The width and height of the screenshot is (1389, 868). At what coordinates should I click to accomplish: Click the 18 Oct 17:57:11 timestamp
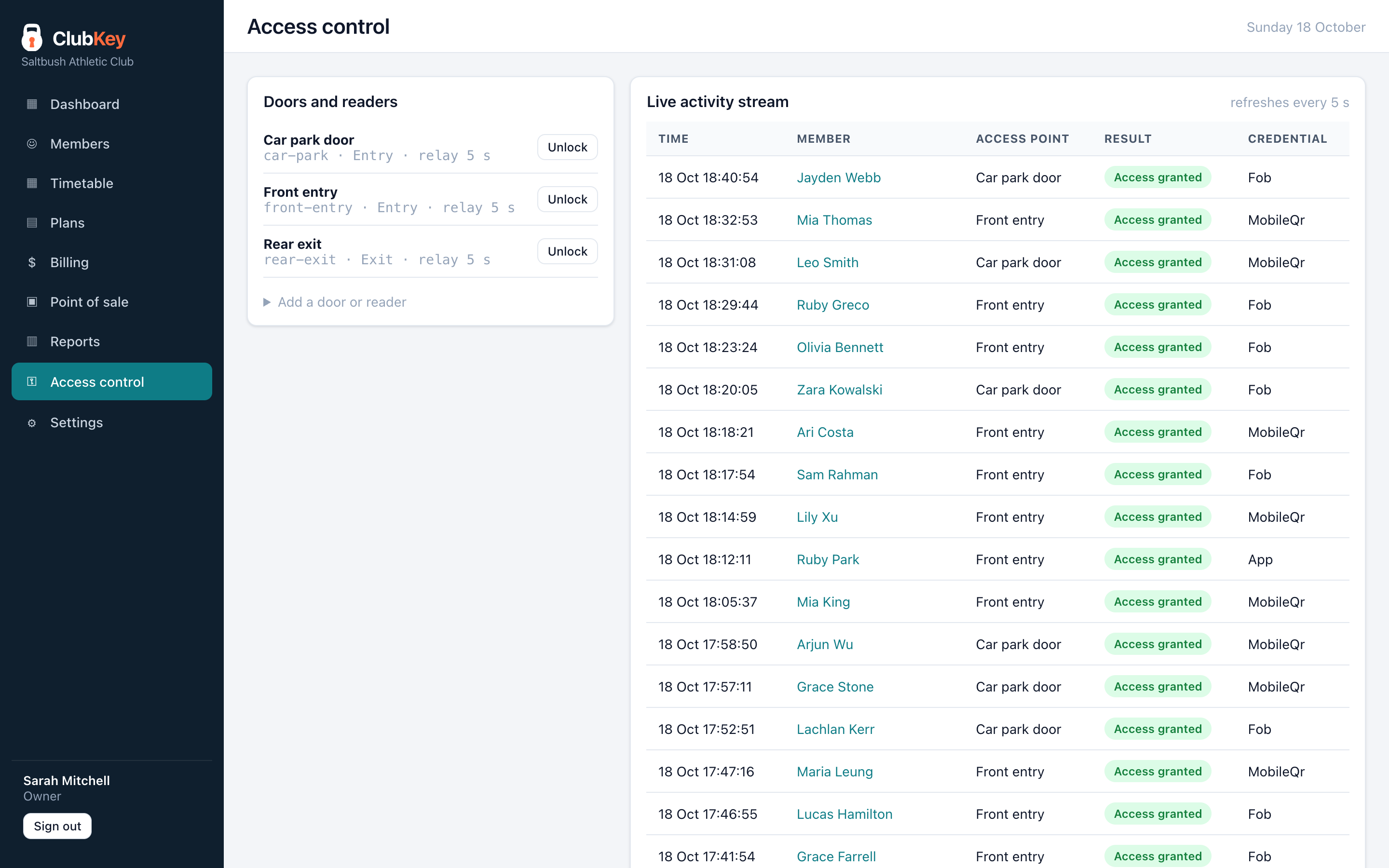tap(705, 687)
